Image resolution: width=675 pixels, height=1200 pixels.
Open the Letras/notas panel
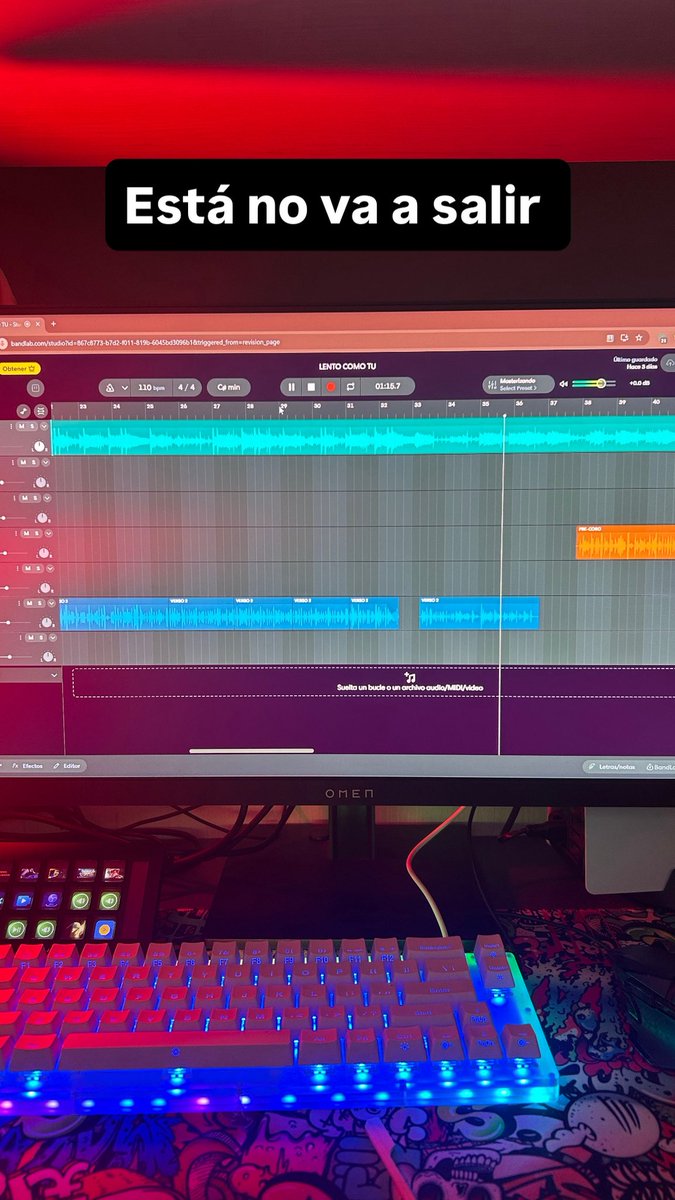[611, 767]
